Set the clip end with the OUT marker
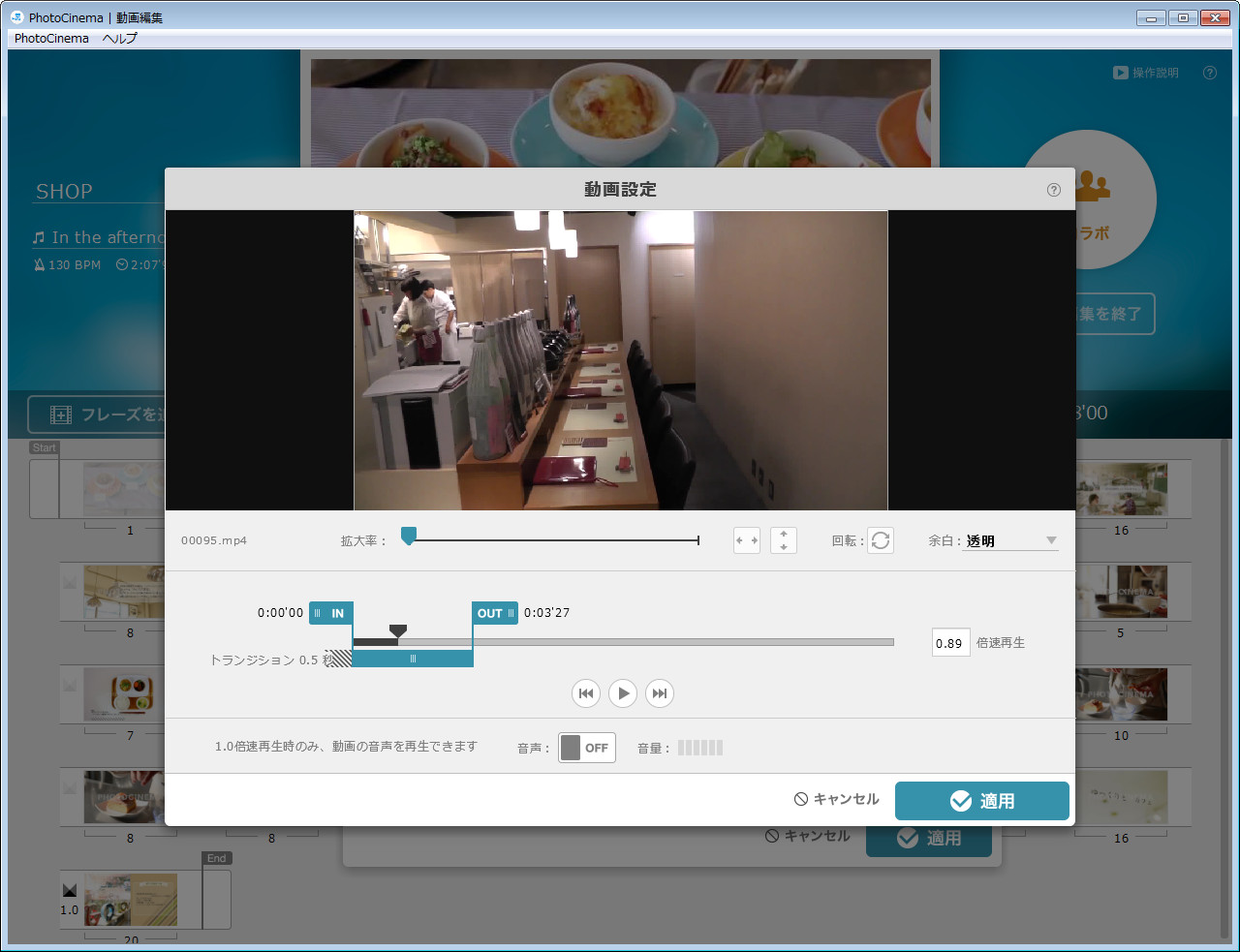The image size is (1240, 952). click(494, 612)
